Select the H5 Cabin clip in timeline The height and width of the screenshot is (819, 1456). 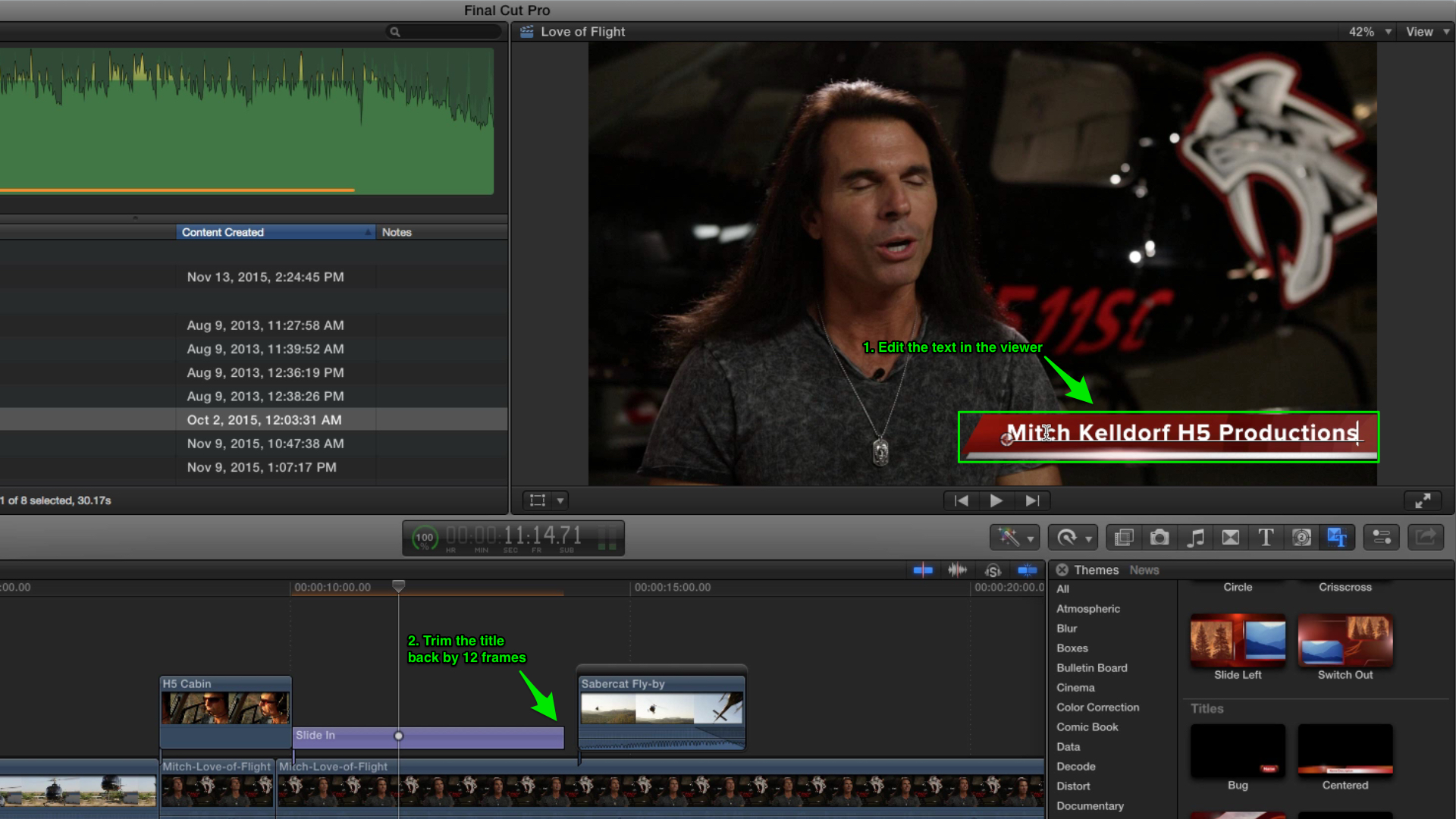(225, 711)
